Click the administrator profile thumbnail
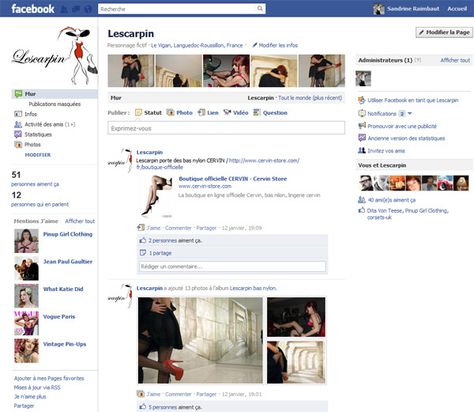Screen dimensions: 474x412 363,79
